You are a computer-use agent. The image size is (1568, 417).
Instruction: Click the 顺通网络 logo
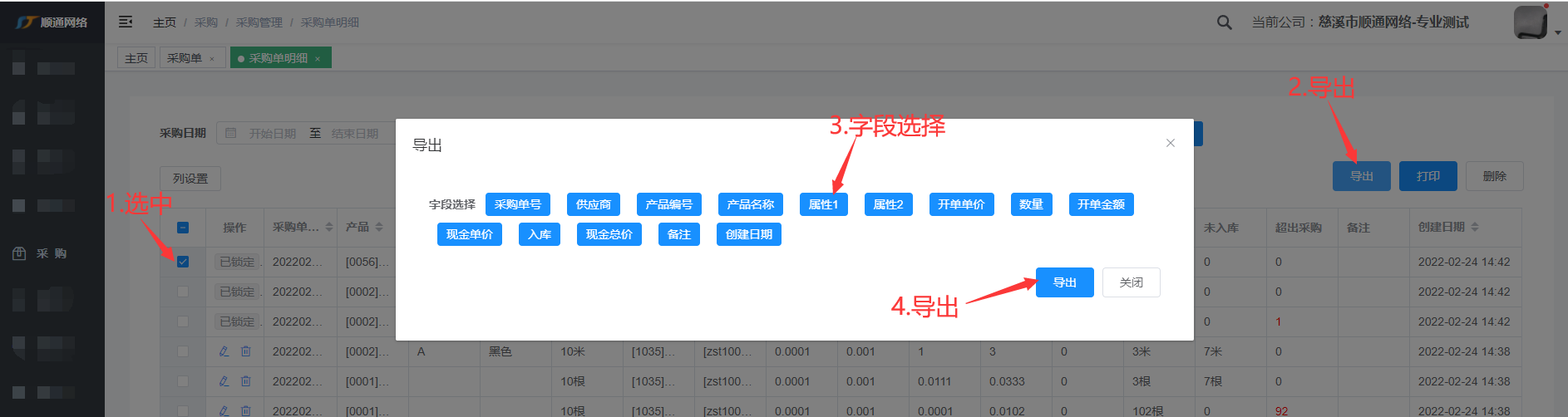[x=52, y=22]
